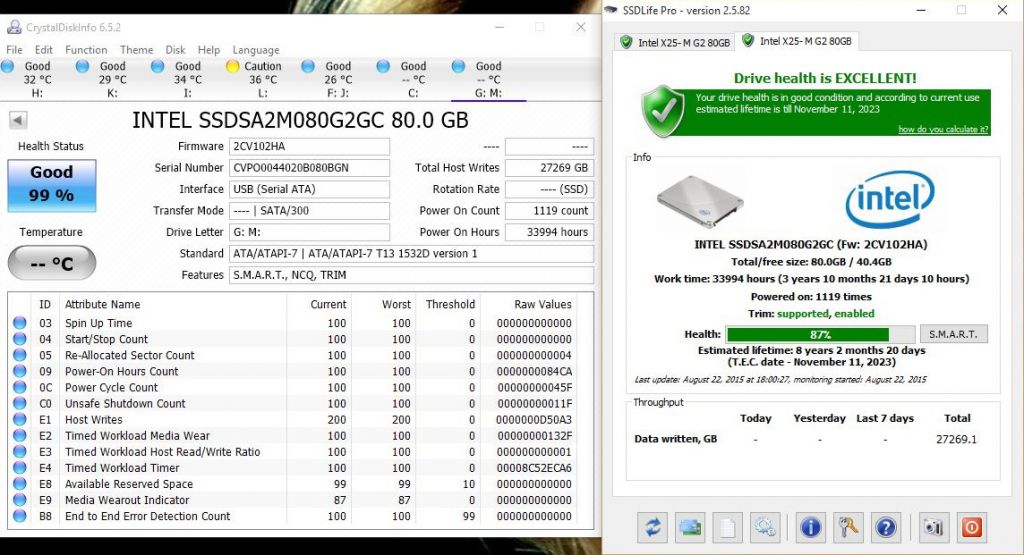This screenshot has width=1024, height=555.
Task: Open SSDLife settings gear icon
Action: [x=765, y=527]
